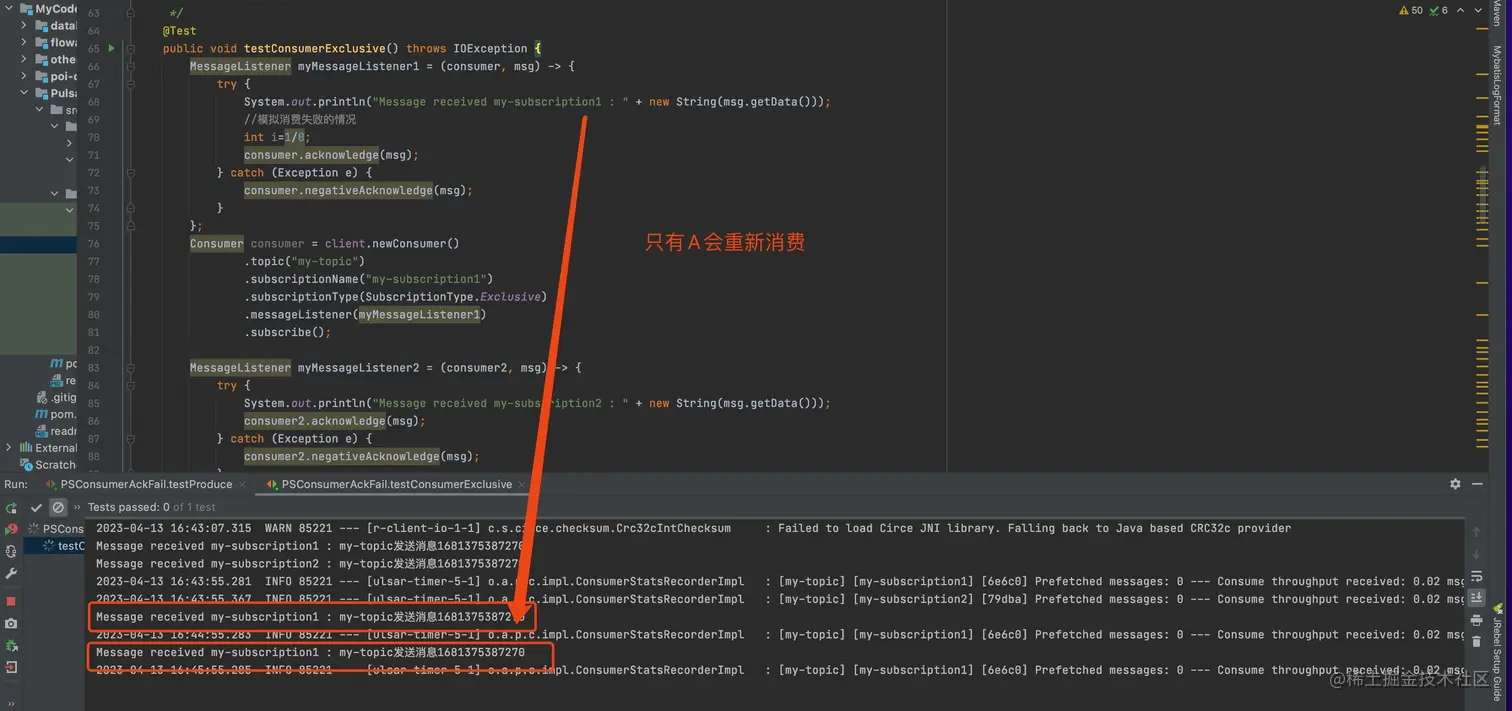Open typo indicator showing 6
The width and height of the screenshot is (1512, 711).
[1438, 10]
